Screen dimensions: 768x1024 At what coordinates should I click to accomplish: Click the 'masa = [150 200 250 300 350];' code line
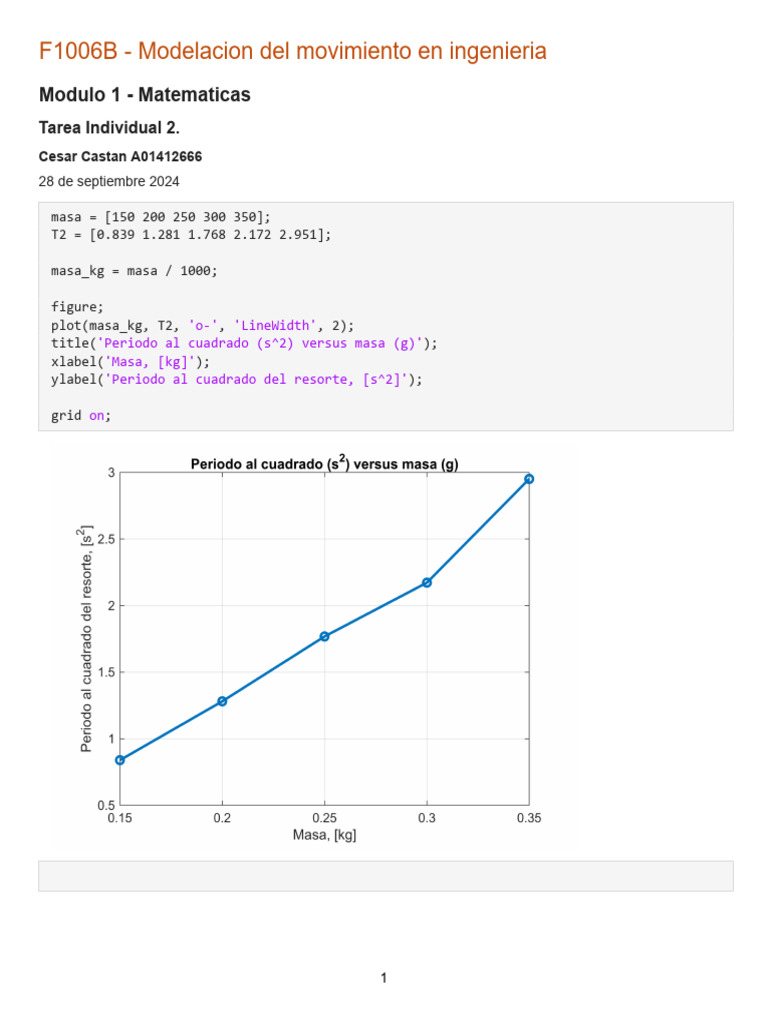coord(161,217)
